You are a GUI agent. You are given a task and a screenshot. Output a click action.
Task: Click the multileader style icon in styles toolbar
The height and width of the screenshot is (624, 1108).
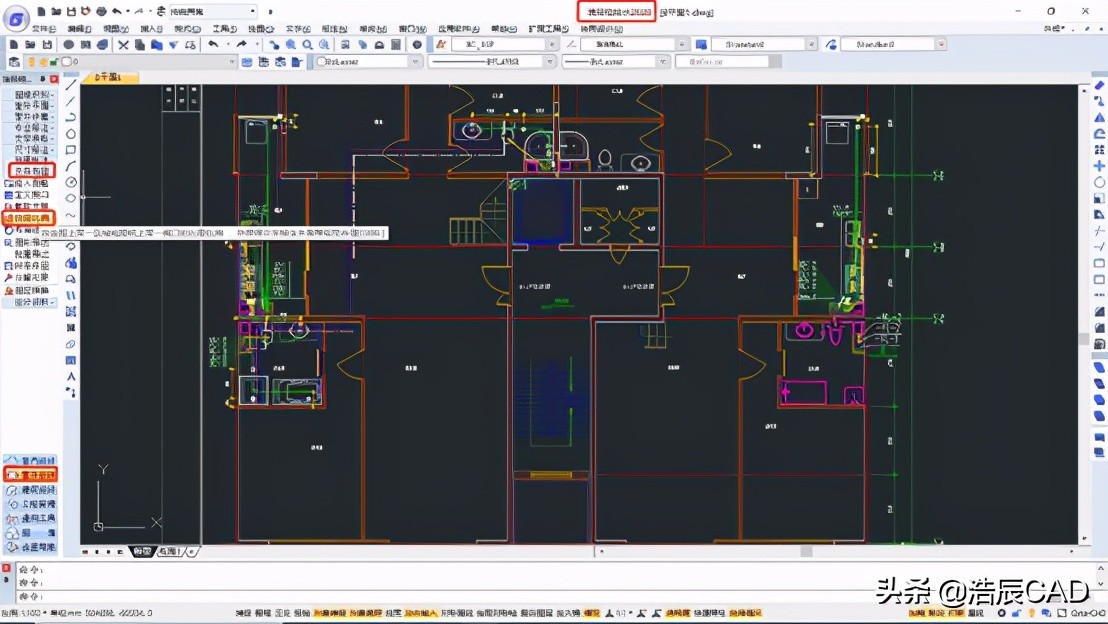click(831, 45)
